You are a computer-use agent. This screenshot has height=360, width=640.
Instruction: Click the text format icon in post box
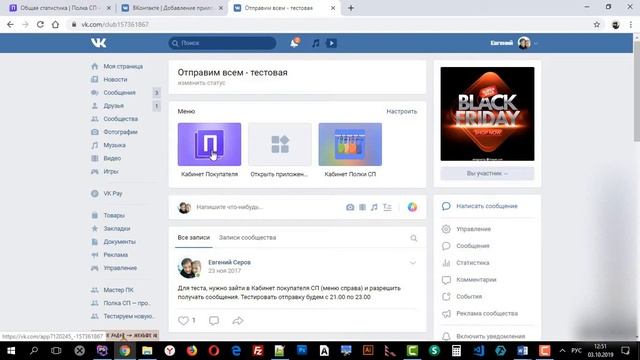[x=387, y=207]
